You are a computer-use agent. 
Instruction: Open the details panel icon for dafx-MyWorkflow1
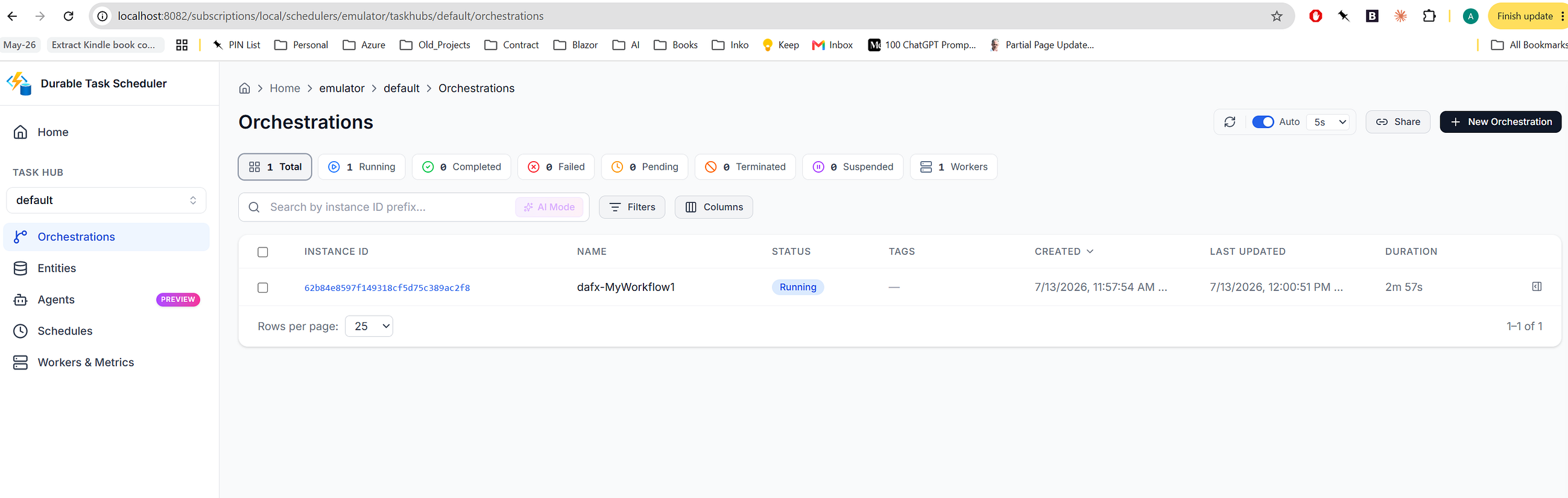pos(1537,287)
